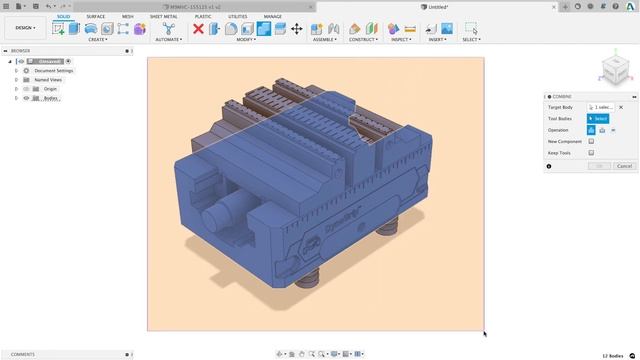Click the Save icon in title bar
Screen dimensions: 640x360
click(x=36, y=7)
